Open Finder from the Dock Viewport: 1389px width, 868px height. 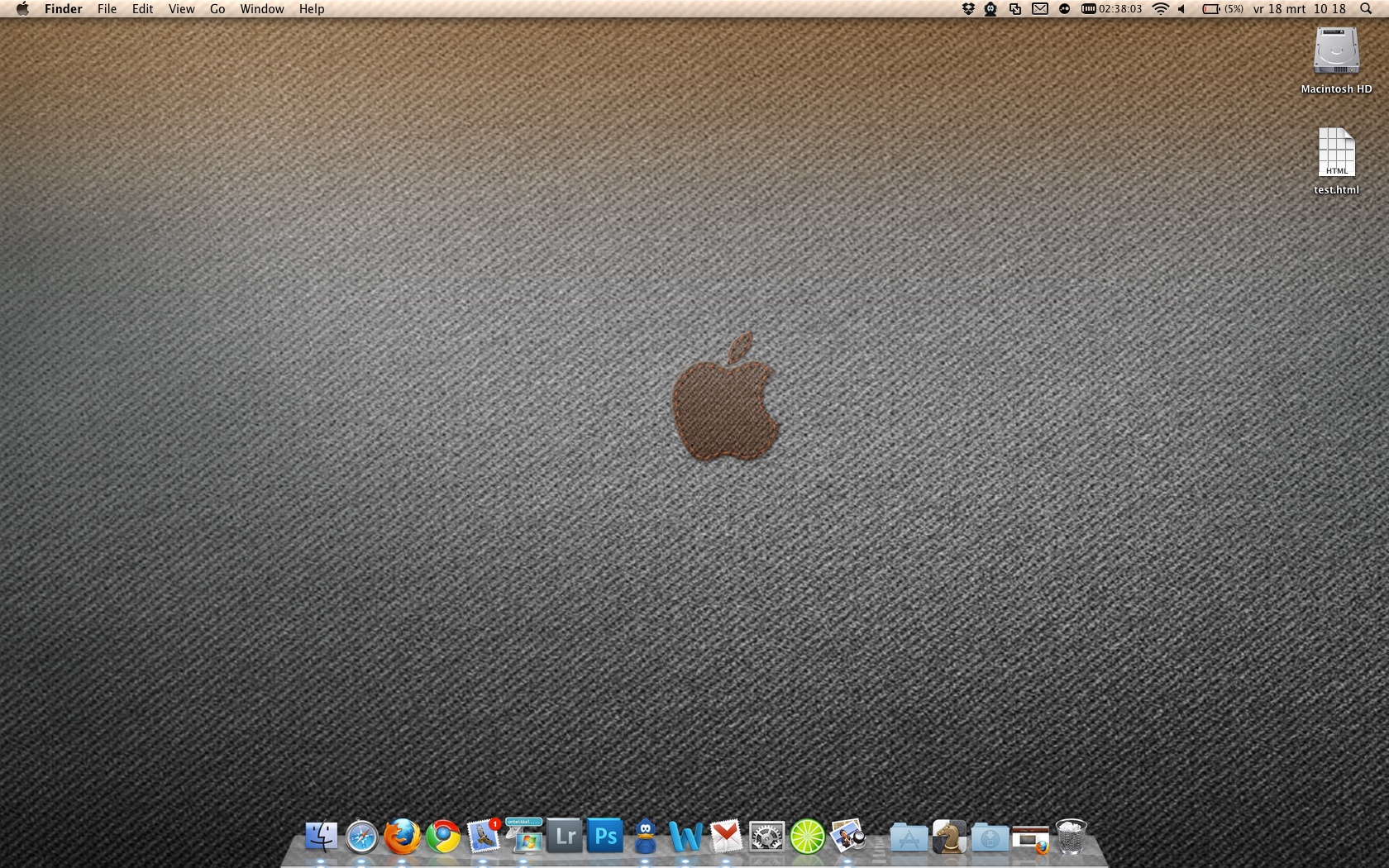tap(321, 837)
